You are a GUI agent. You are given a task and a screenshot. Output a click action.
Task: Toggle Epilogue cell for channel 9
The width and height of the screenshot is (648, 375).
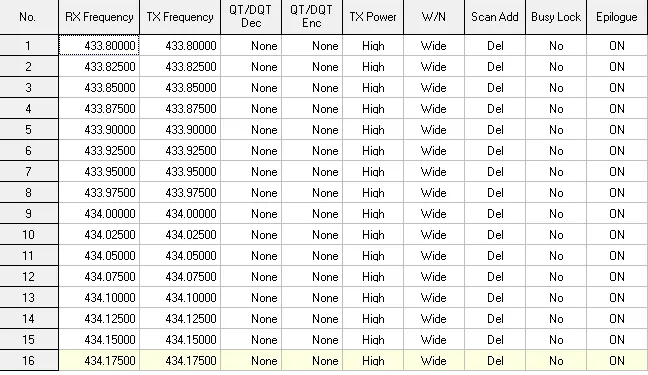coord(617,213)
